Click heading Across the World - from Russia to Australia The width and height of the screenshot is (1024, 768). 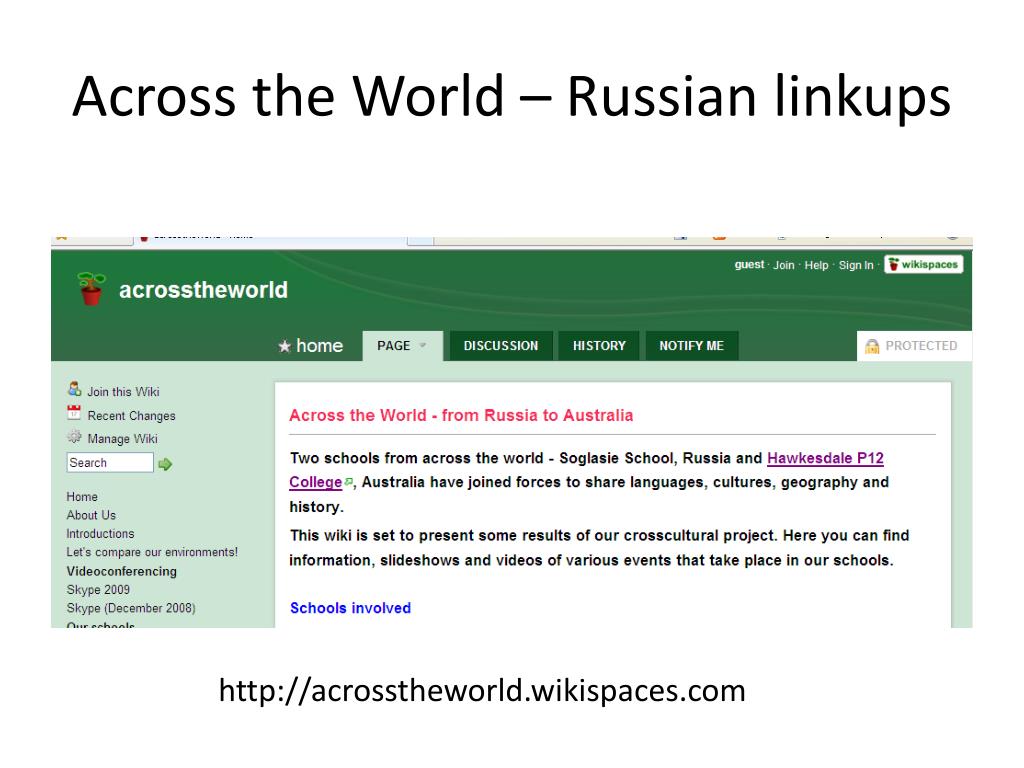[461, 415]
